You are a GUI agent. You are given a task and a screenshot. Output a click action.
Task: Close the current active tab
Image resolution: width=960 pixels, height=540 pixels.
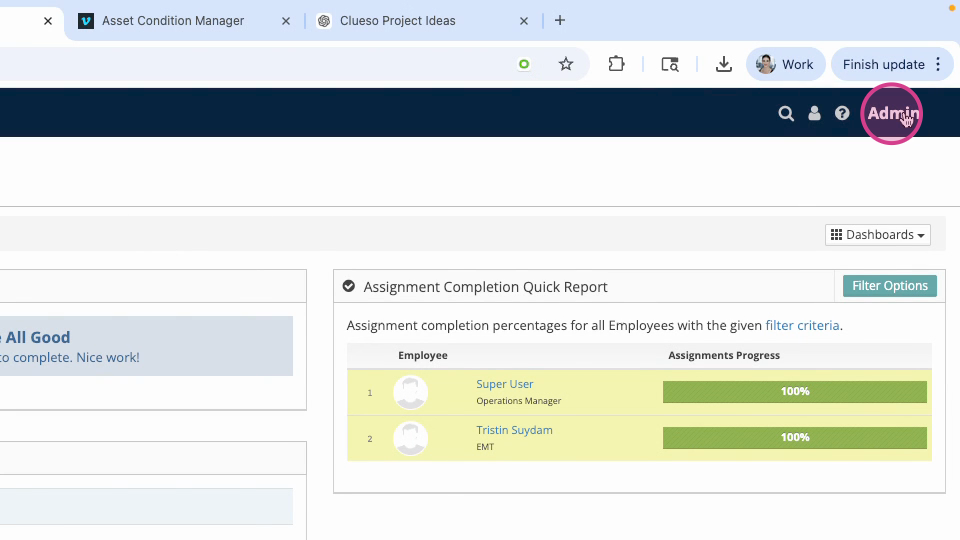point(48,21)
